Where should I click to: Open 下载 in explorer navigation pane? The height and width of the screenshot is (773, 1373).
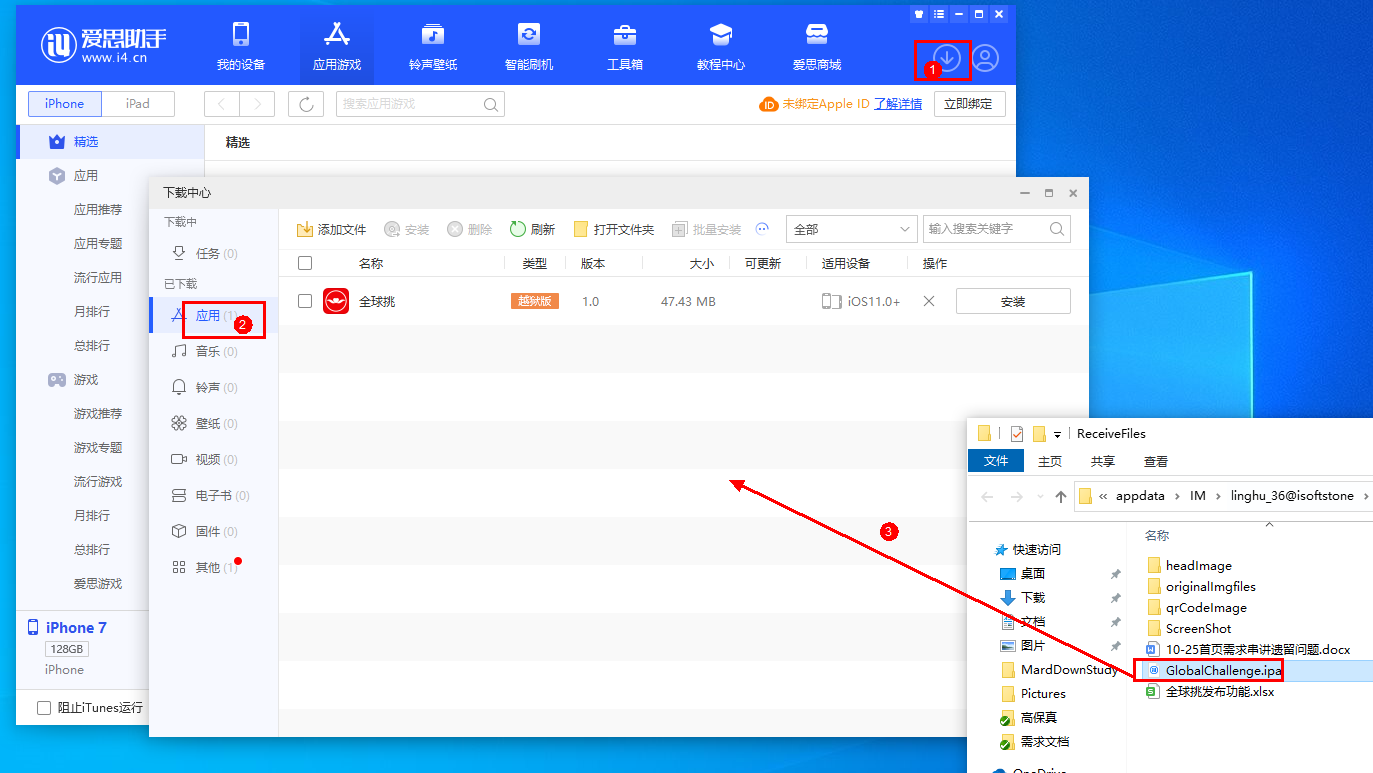[1033, 597]
